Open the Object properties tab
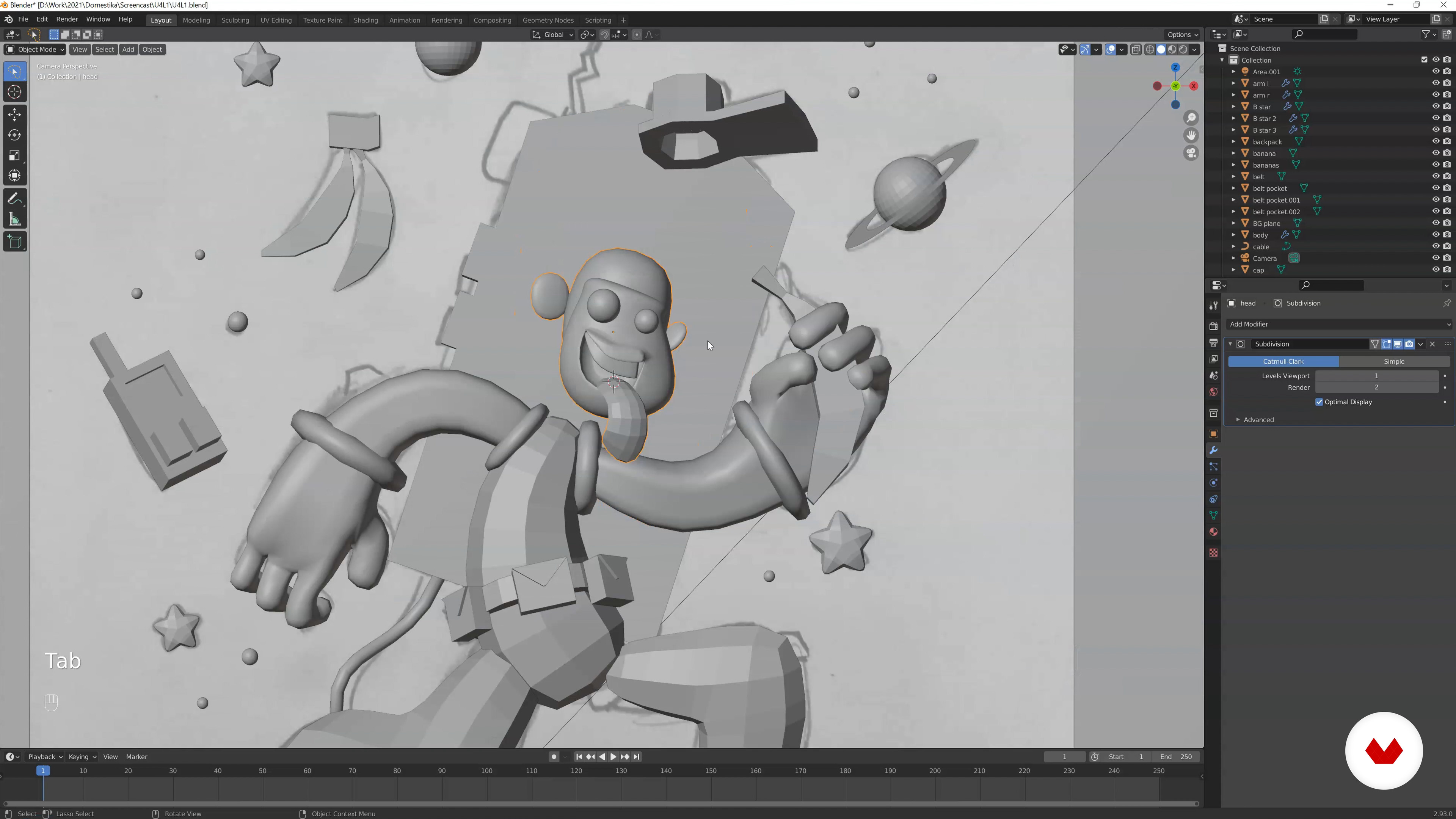The height and width of the screenshot is (819, 1456). tap(1213, 433)
